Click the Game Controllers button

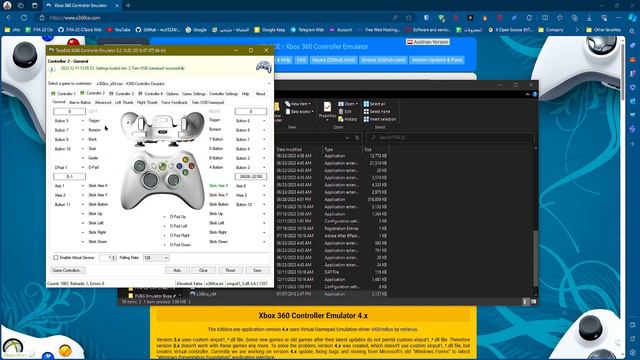click(x=67, y=270)
